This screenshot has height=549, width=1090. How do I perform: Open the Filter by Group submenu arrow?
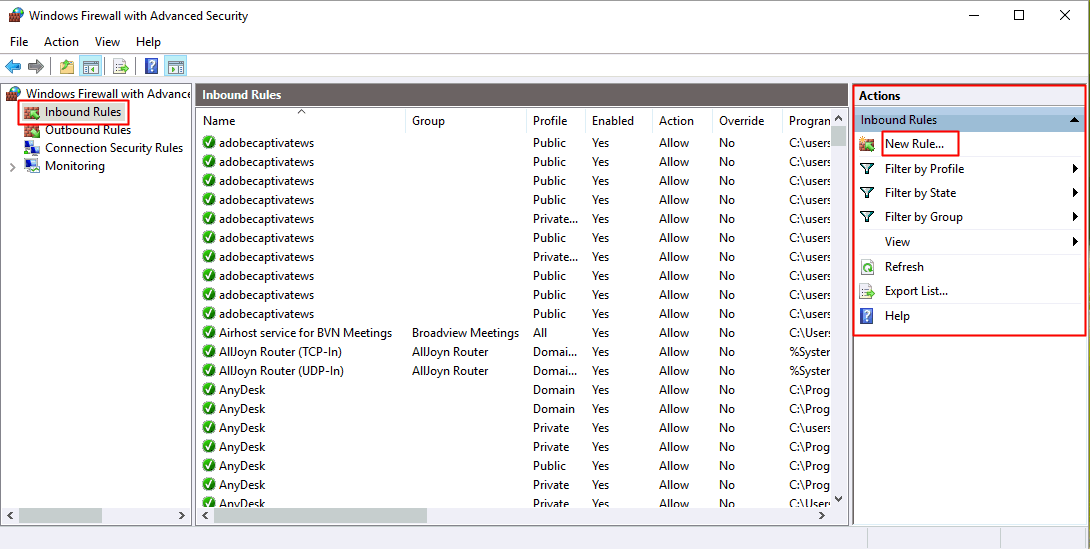(x=1075, y=218)
